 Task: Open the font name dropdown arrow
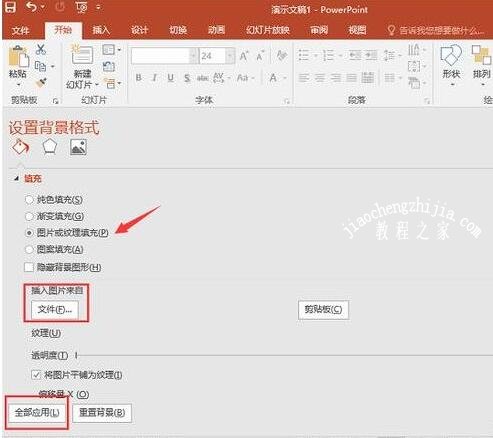point(193,56)
